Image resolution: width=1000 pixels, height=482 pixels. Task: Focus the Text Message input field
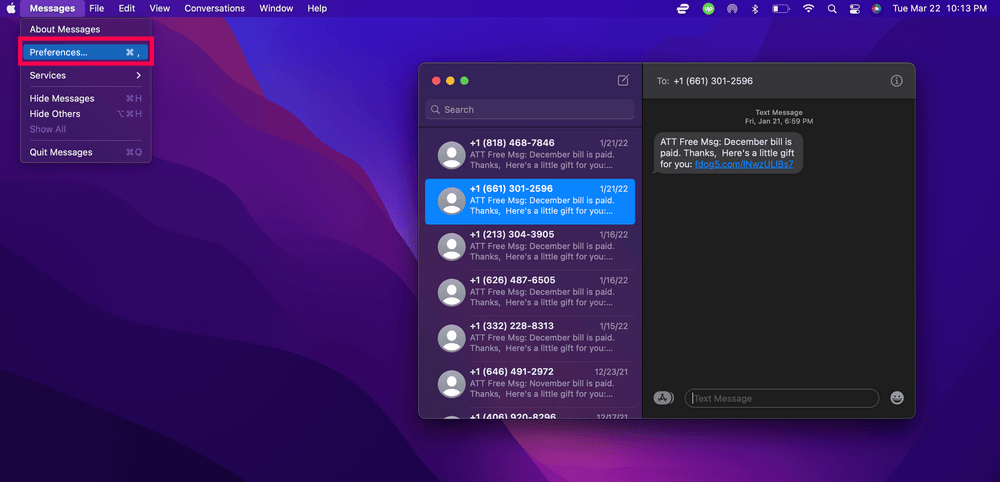pos(781,398)
